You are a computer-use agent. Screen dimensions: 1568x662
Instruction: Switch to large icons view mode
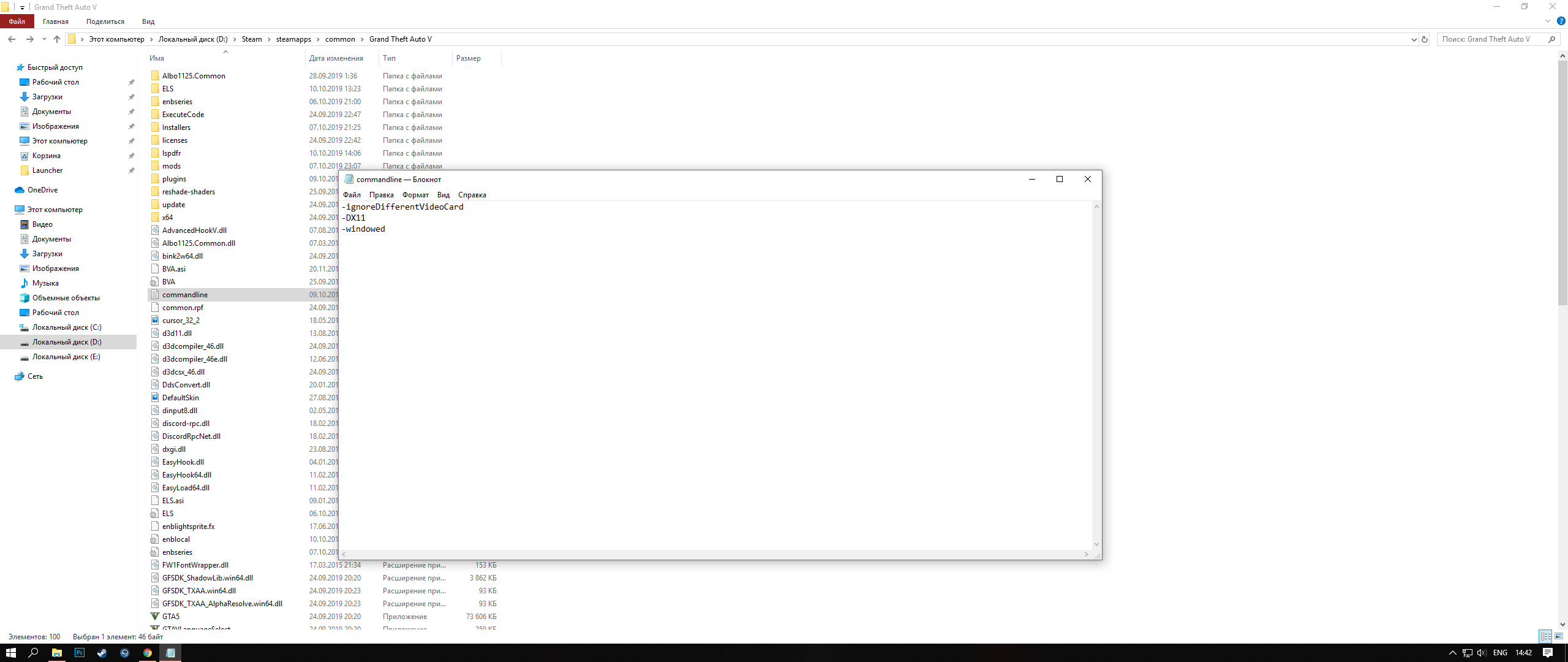[x=1559, y=636]
